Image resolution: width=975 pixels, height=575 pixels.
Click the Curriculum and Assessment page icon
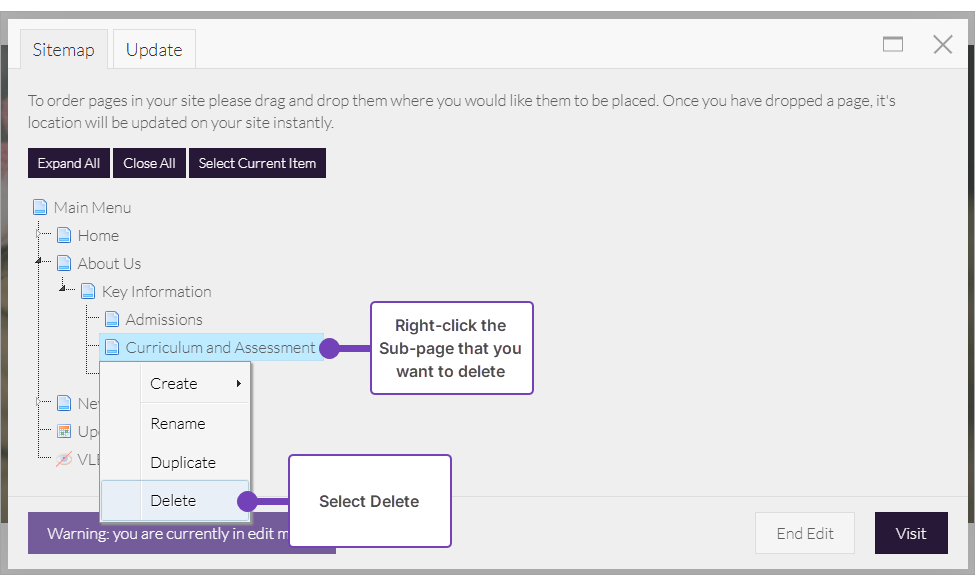click(112, 348)
